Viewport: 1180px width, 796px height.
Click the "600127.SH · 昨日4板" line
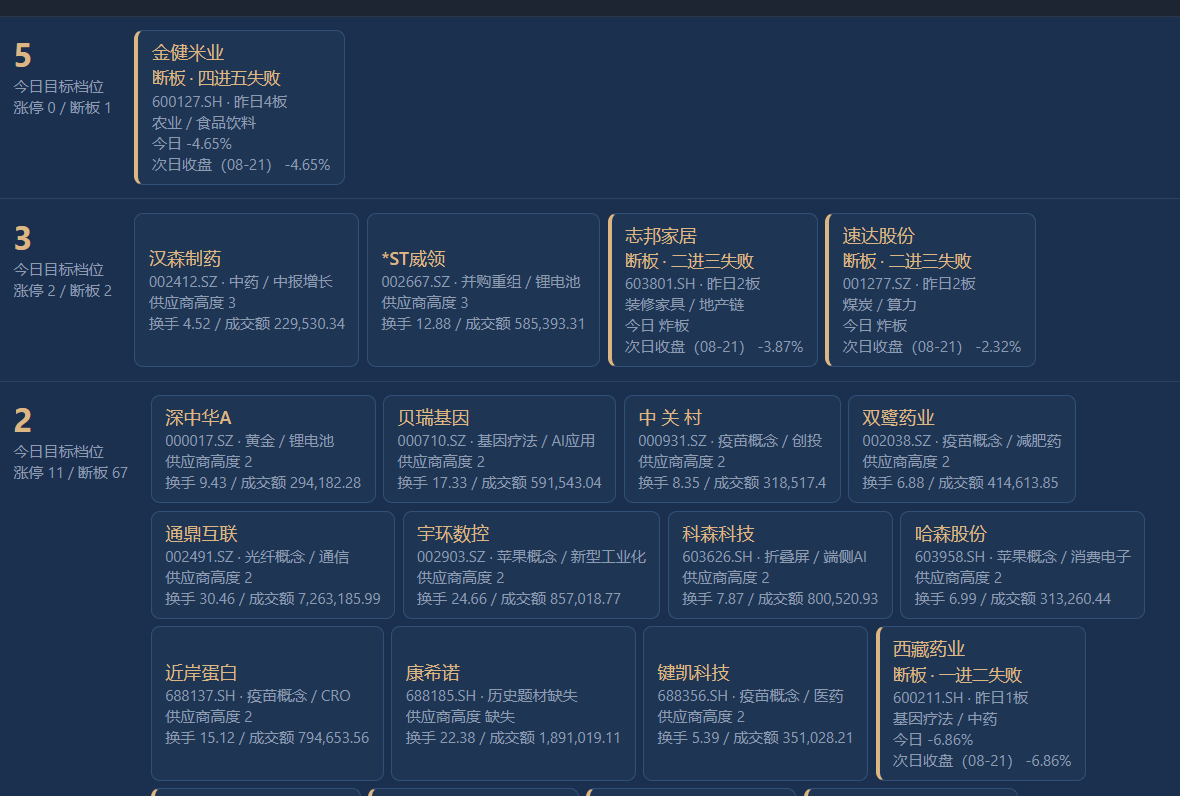point(220,102)
